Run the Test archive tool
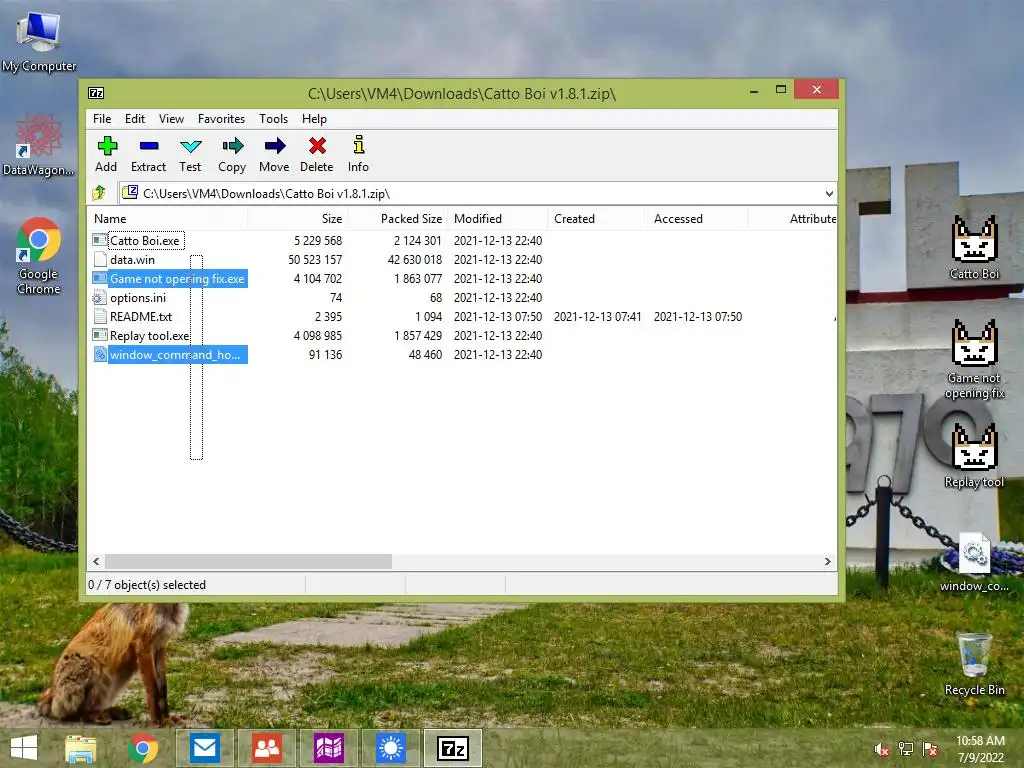 click(190, 155)
